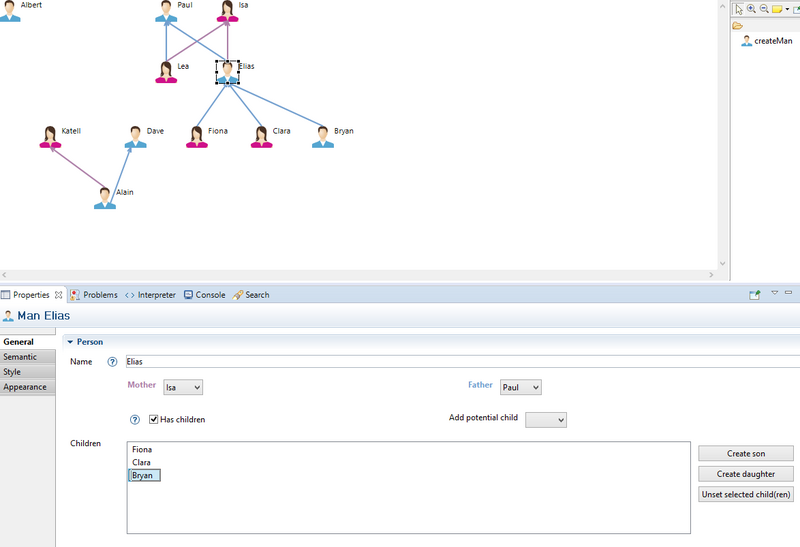Viewport: 800px width, 547px height.
Task: Select the Lea woman node
Action: 166,72
